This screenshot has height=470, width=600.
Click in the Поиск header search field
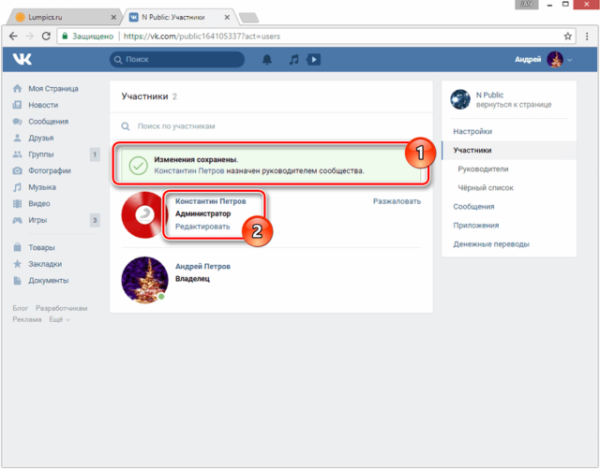tap(177, 60)
